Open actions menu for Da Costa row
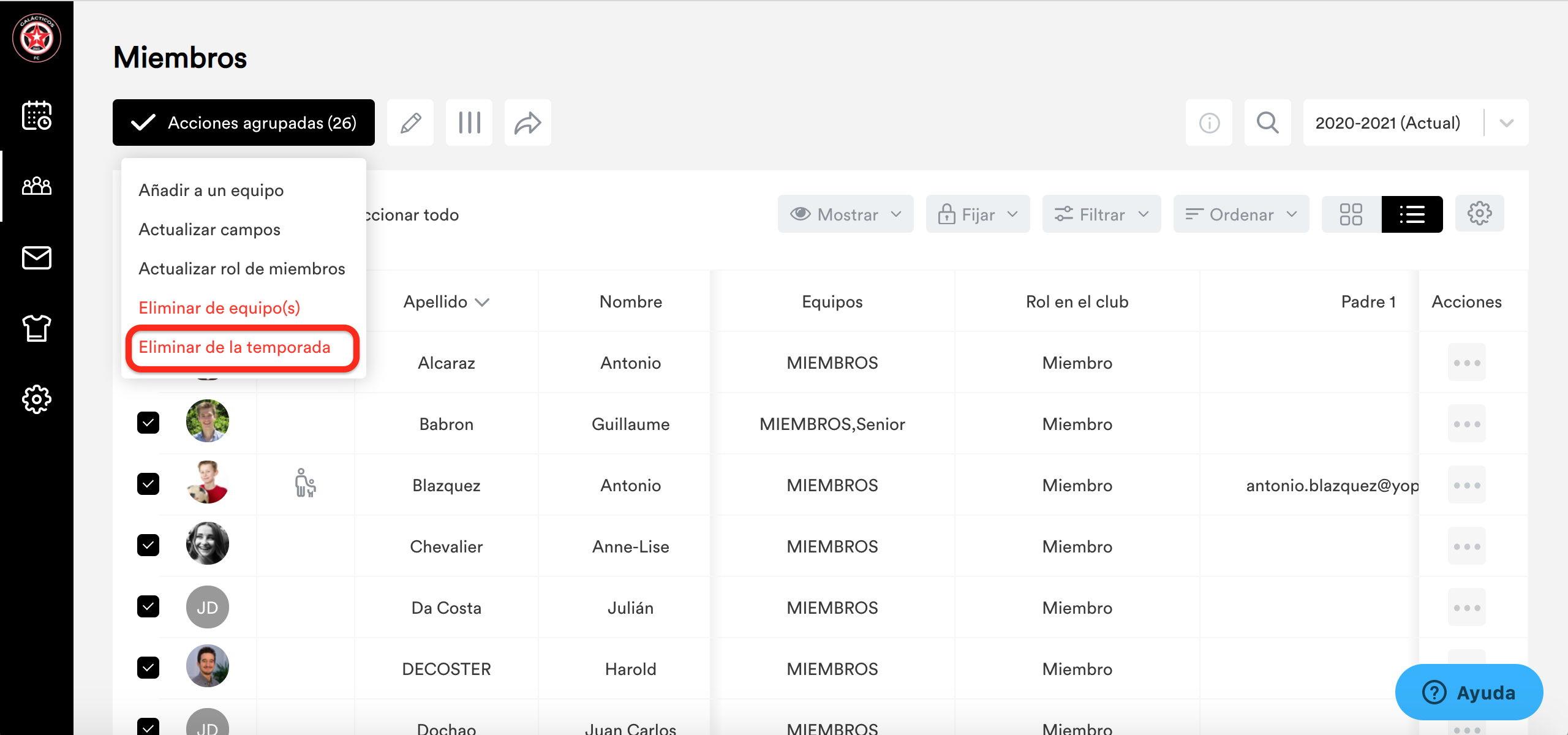This screenshot has height=735, width=1568. point(1467,608)
